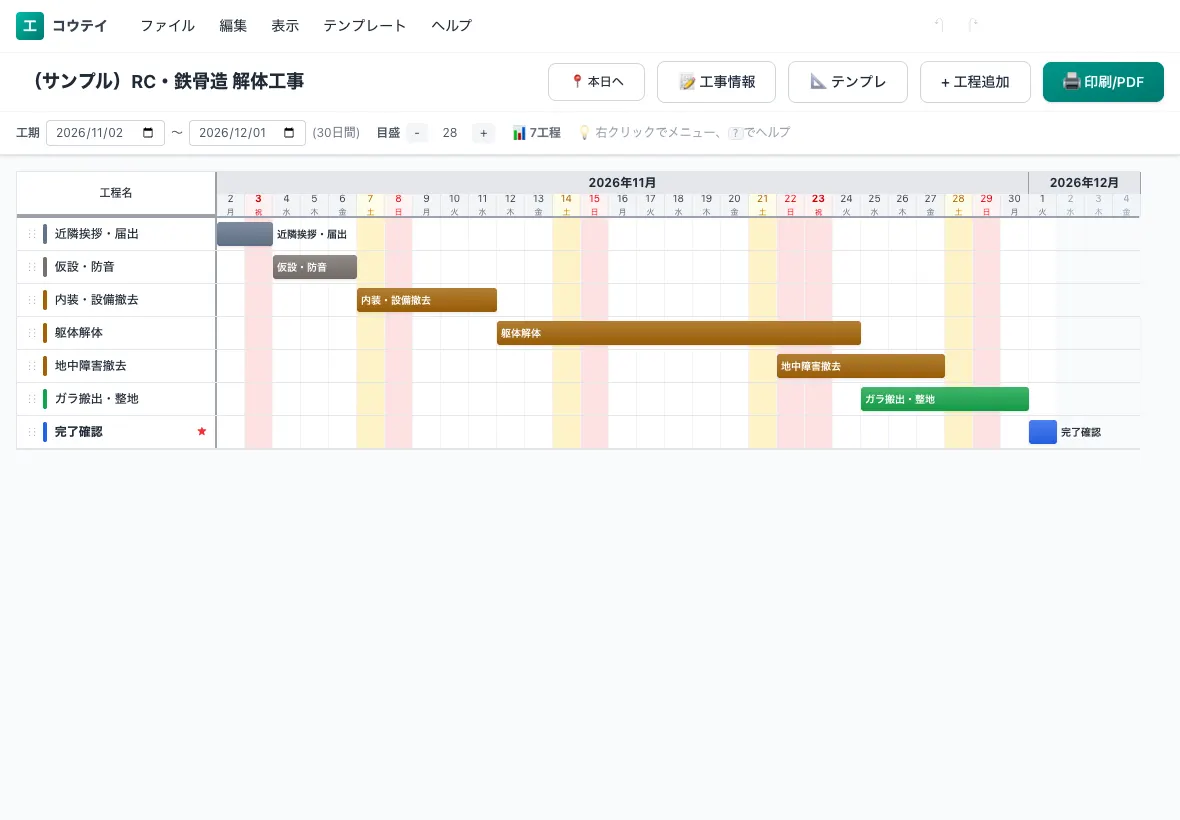Screen dimensions: 1180x820
Task: Click the 地中障害撤去 Gantt bar
Action: (861, 366)
